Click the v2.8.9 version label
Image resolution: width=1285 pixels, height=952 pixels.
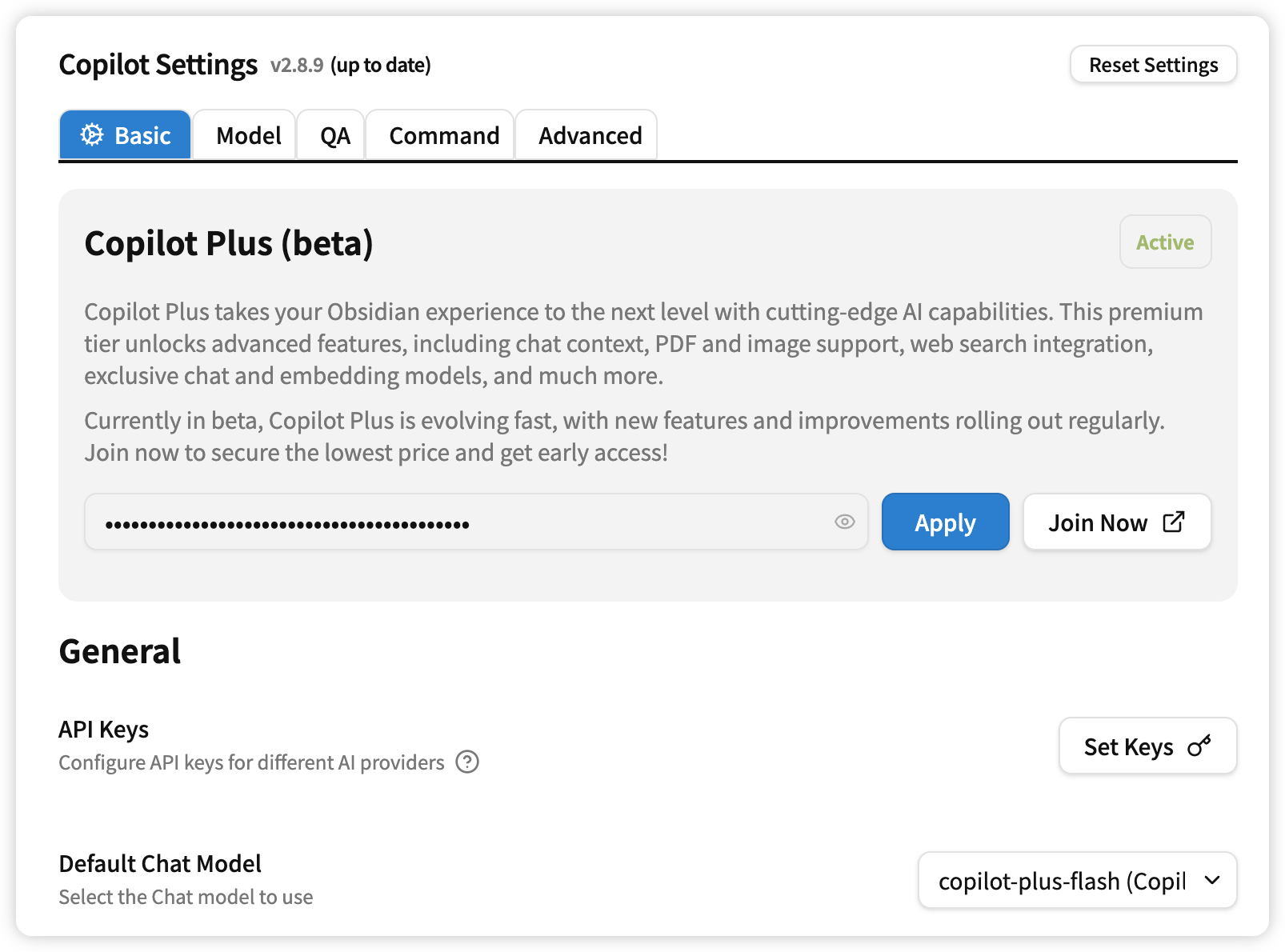297,66
